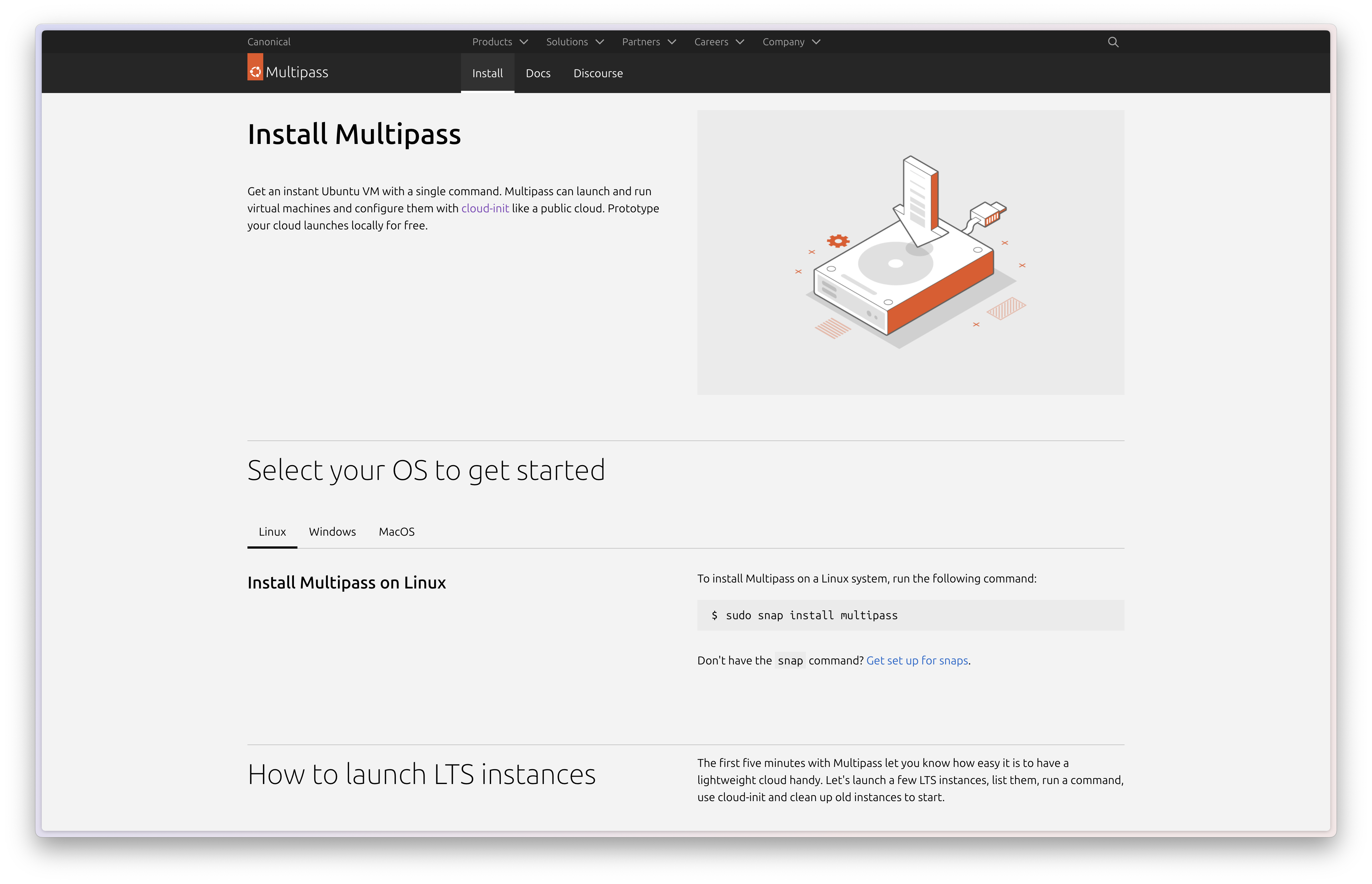The width and height of the screenshot is (1372, 884).
Task: Open the Partners dropdown
Action: [649, 42]
